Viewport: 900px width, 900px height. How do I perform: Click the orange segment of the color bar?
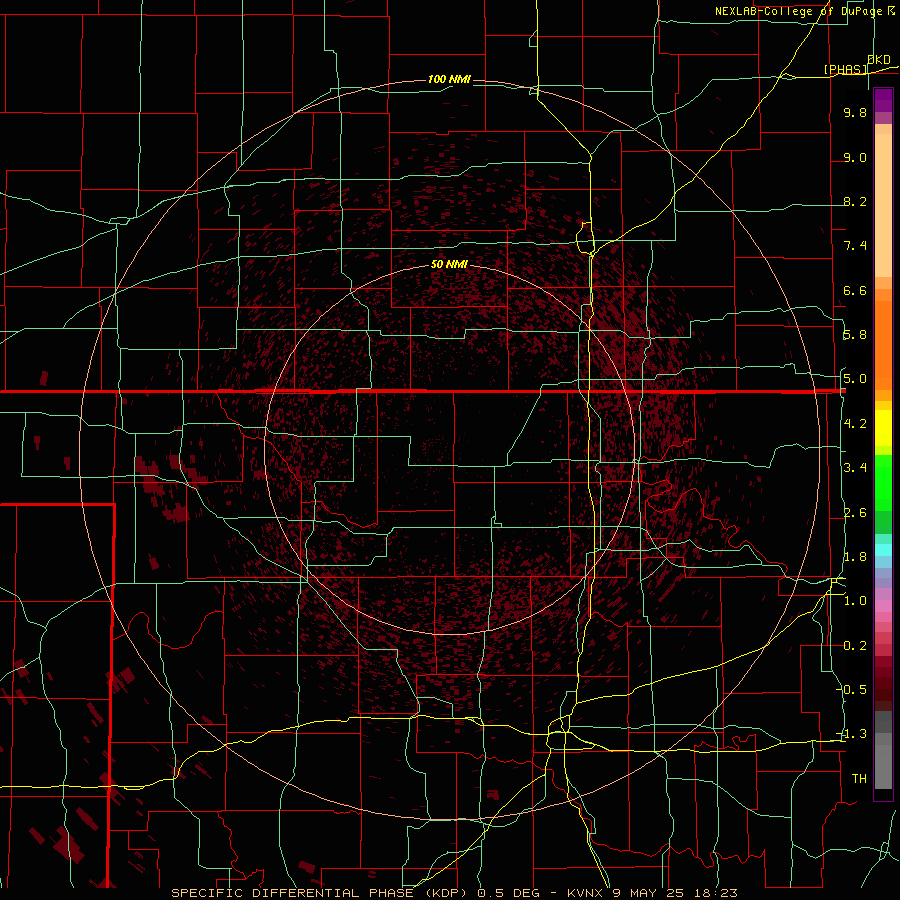(x=883, y=344)
